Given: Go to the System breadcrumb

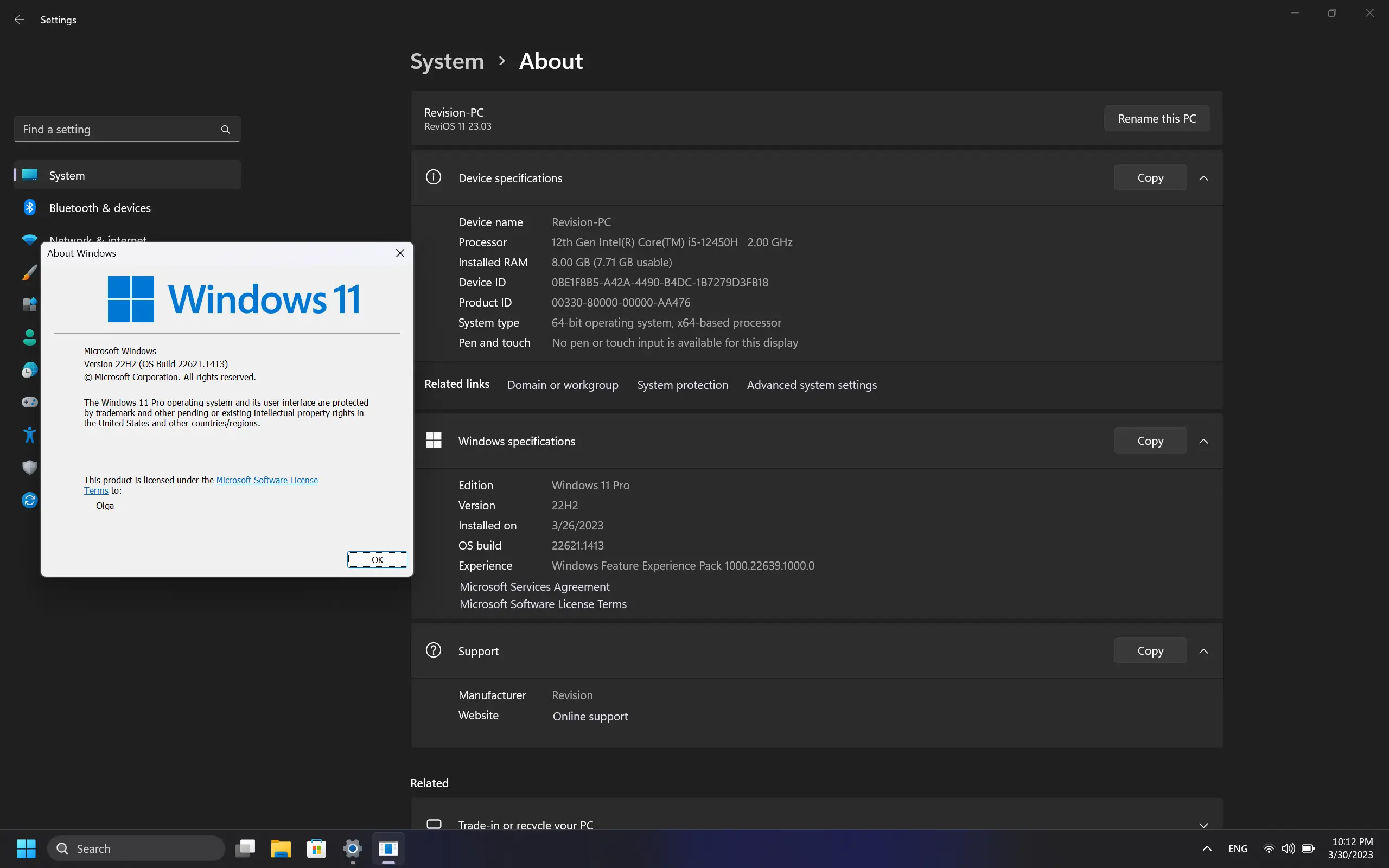Looking at the screenshot, I should pyautogui.click(x=447, y=61).
